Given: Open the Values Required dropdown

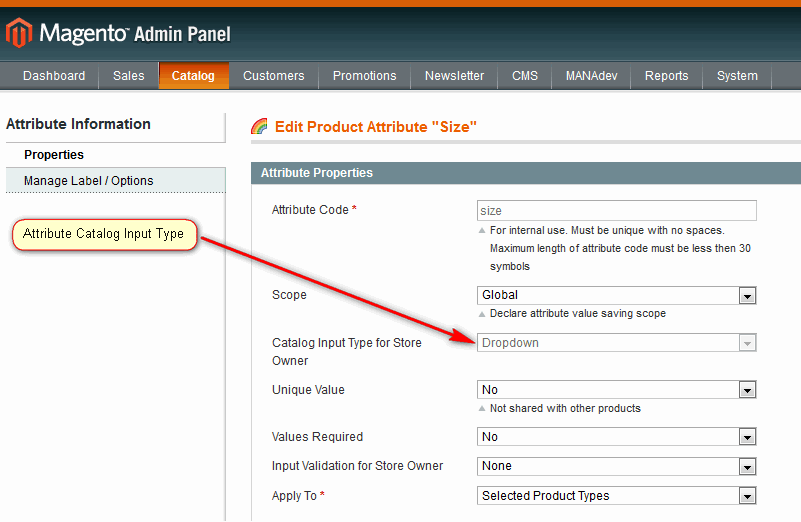Looking at the screenshot, I should coord(617,437).
